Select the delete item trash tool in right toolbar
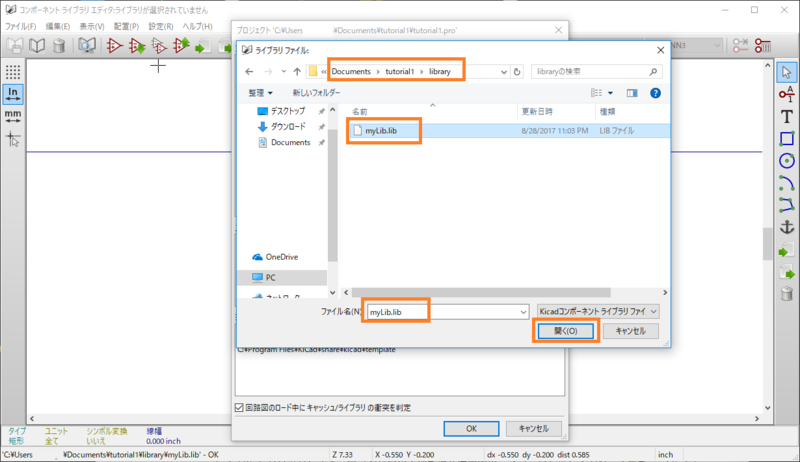The width and height of the screenshot is (800, 462). (x=786, y=294)
